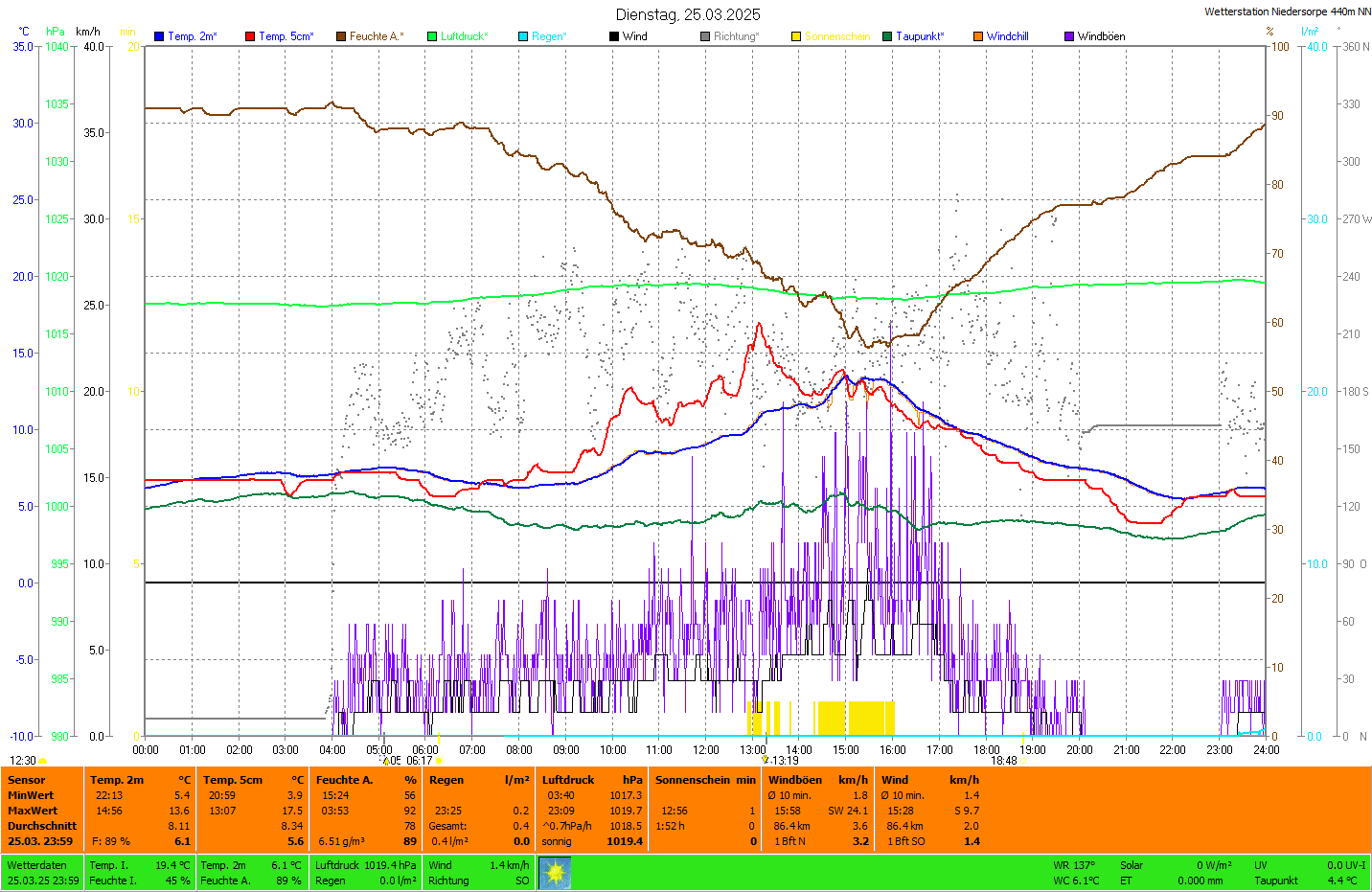Click the Sensor column header in table

[x=27, y=780]
